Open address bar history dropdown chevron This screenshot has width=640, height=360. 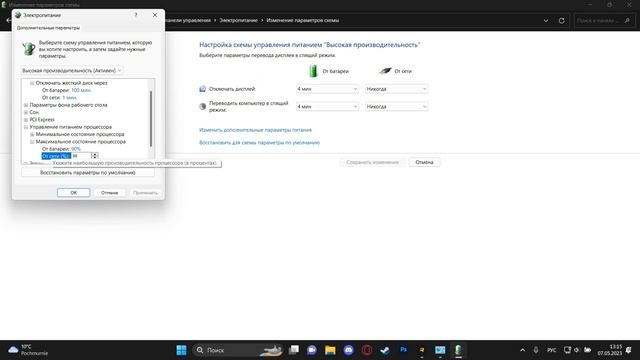[546, 20]
